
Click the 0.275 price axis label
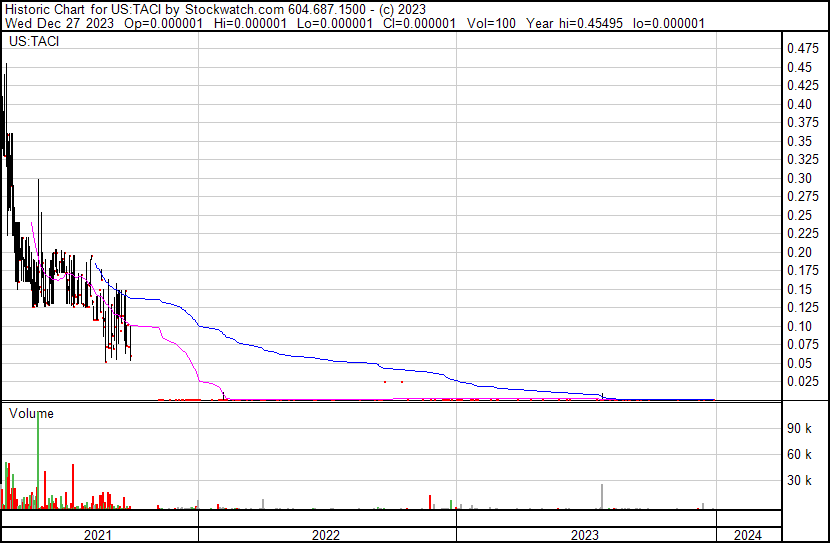pyautogui.click(x=803, y=197)
